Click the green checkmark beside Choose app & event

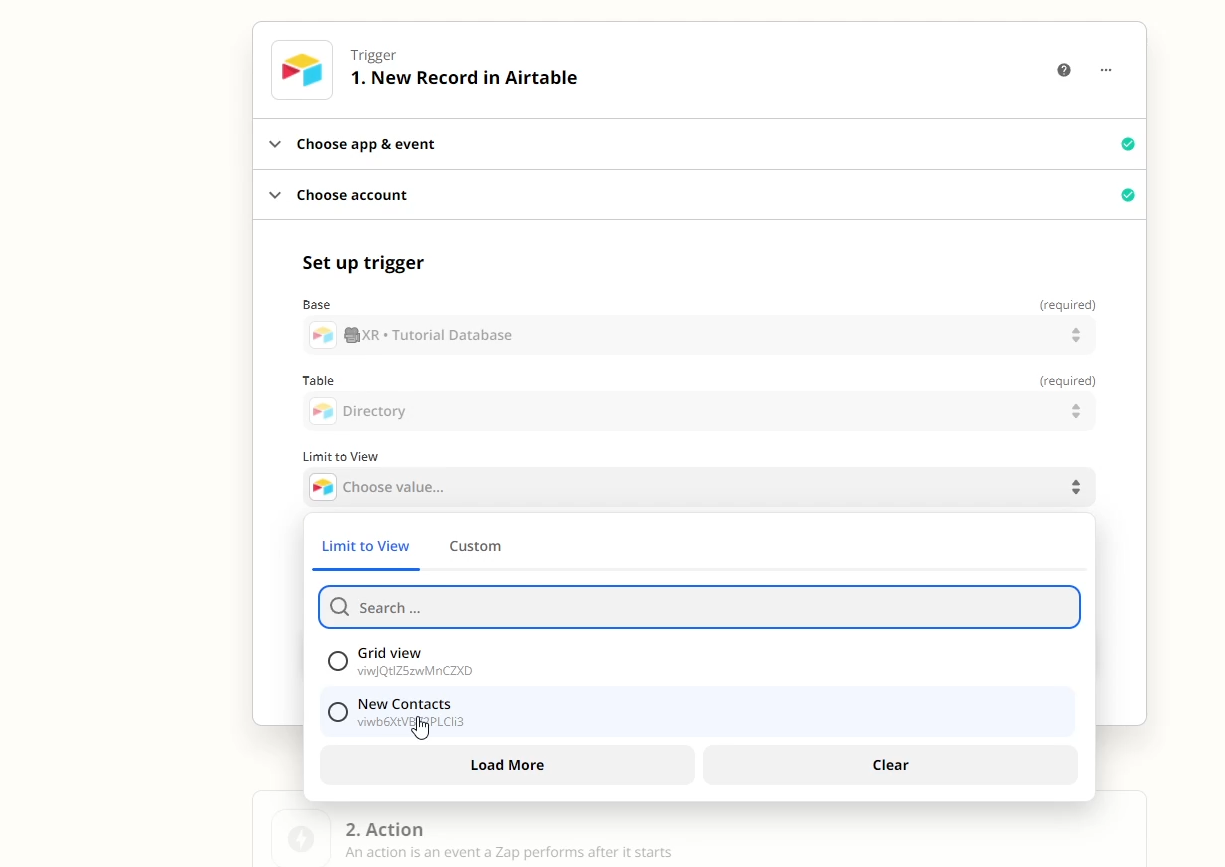[1128, 144]
